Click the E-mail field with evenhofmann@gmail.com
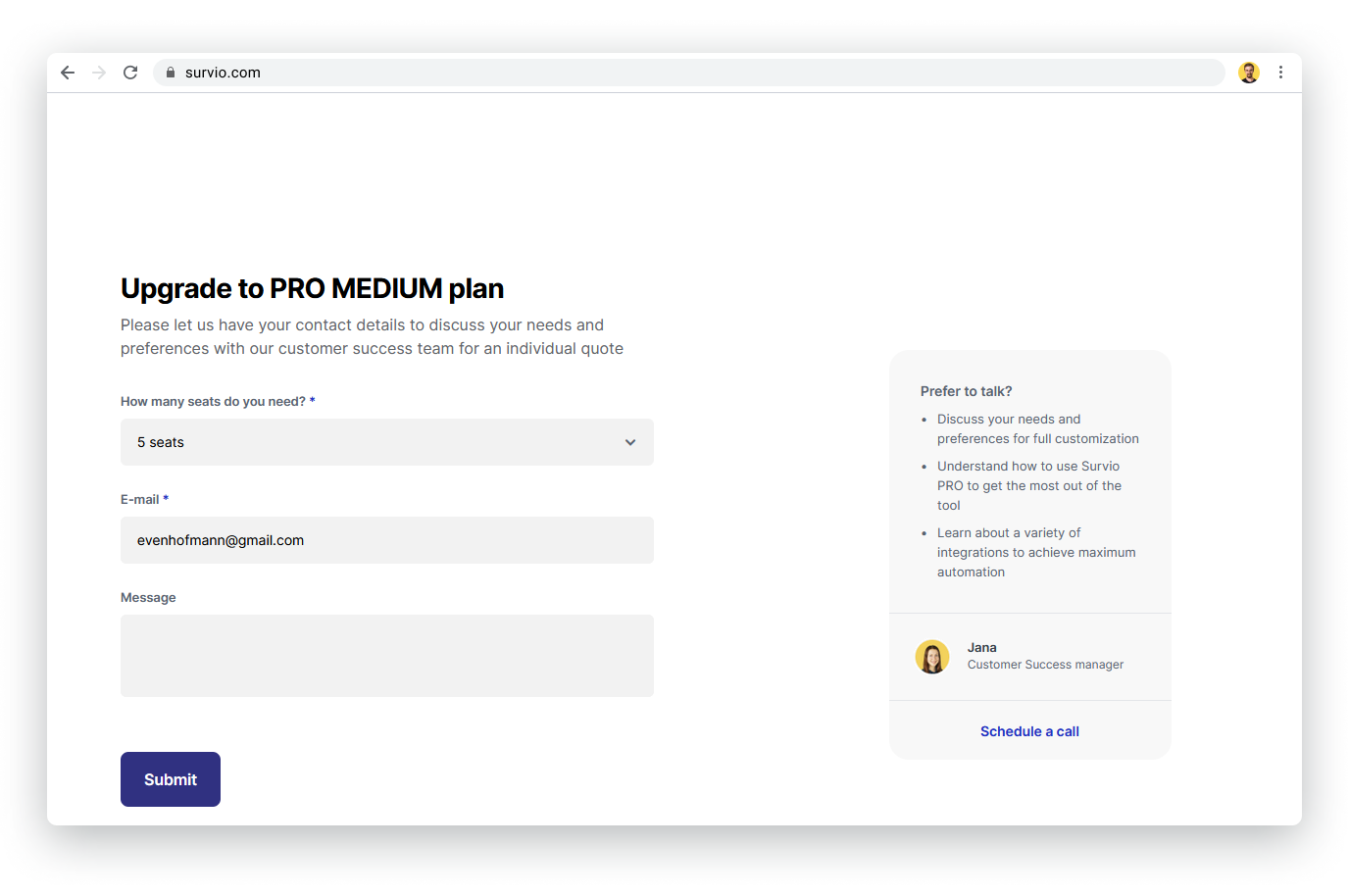 click(x=387, y=540)
